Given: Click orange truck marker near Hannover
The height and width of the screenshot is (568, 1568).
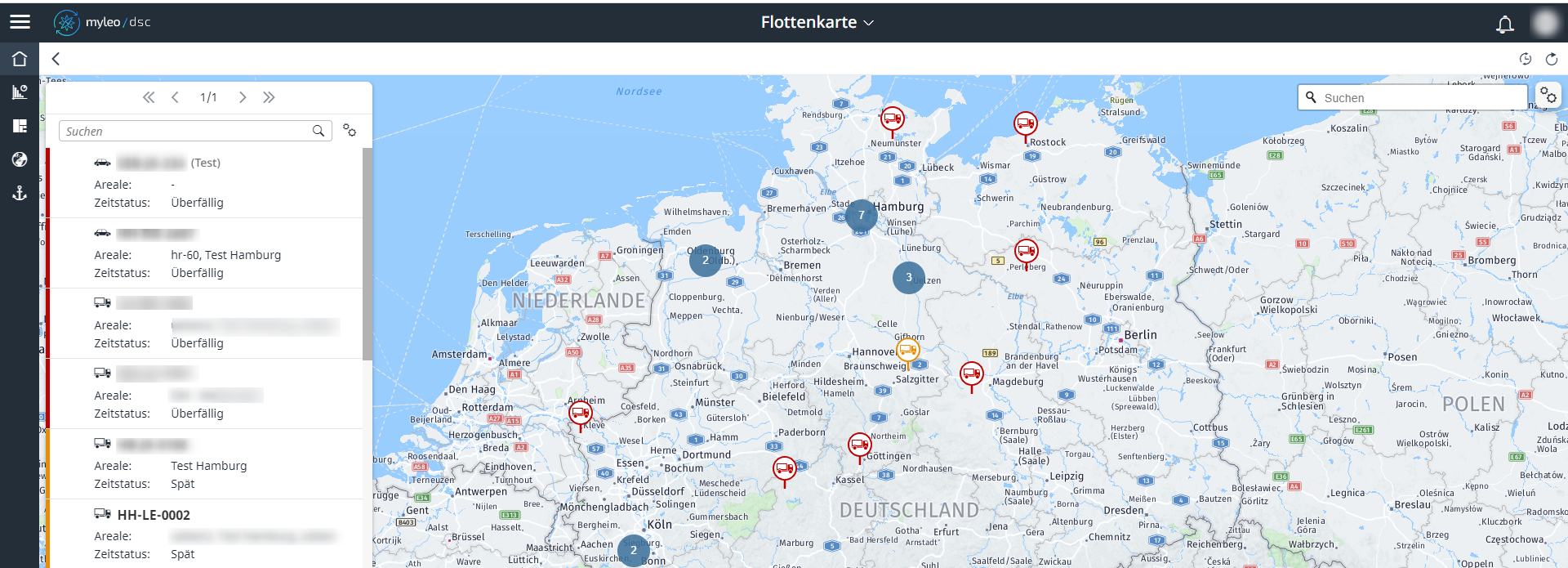Looking at the screenshot, I should tap(907, 352).
